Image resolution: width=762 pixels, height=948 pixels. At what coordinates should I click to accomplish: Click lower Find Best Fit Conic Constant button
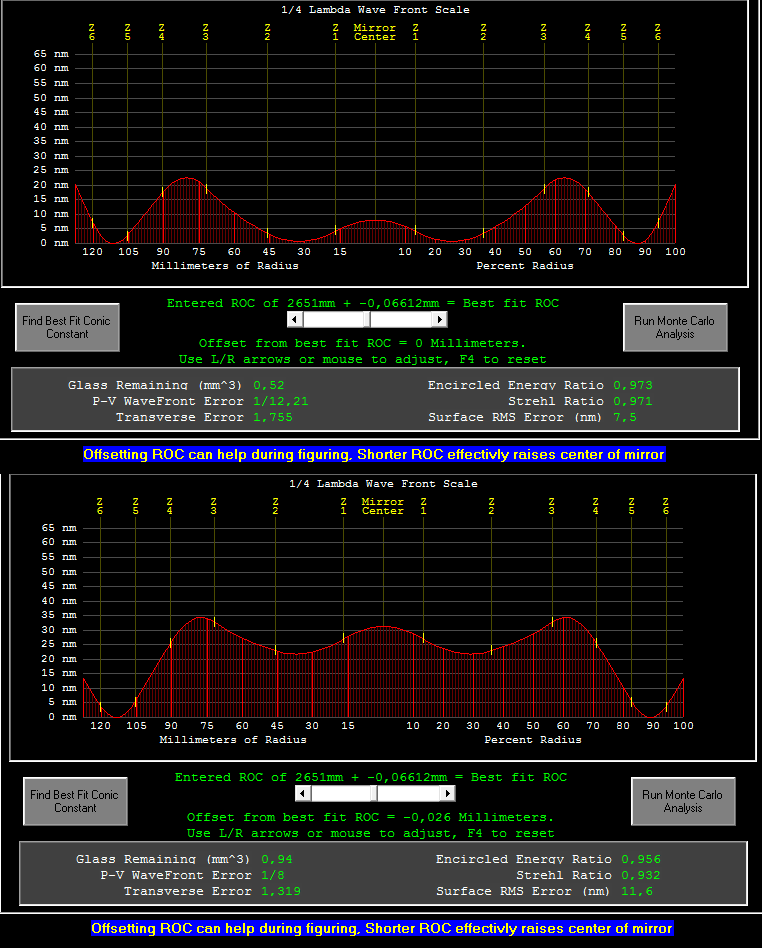[x=75, y=801]
